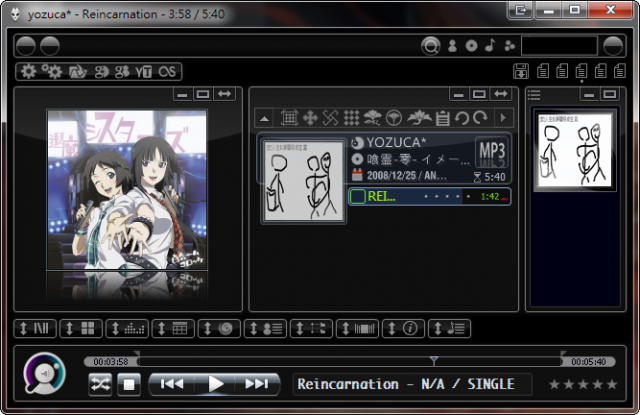The image size is (640, 415).
Task: Click the crossed-pattern icon in center toolbar
Action: [330, 118]
